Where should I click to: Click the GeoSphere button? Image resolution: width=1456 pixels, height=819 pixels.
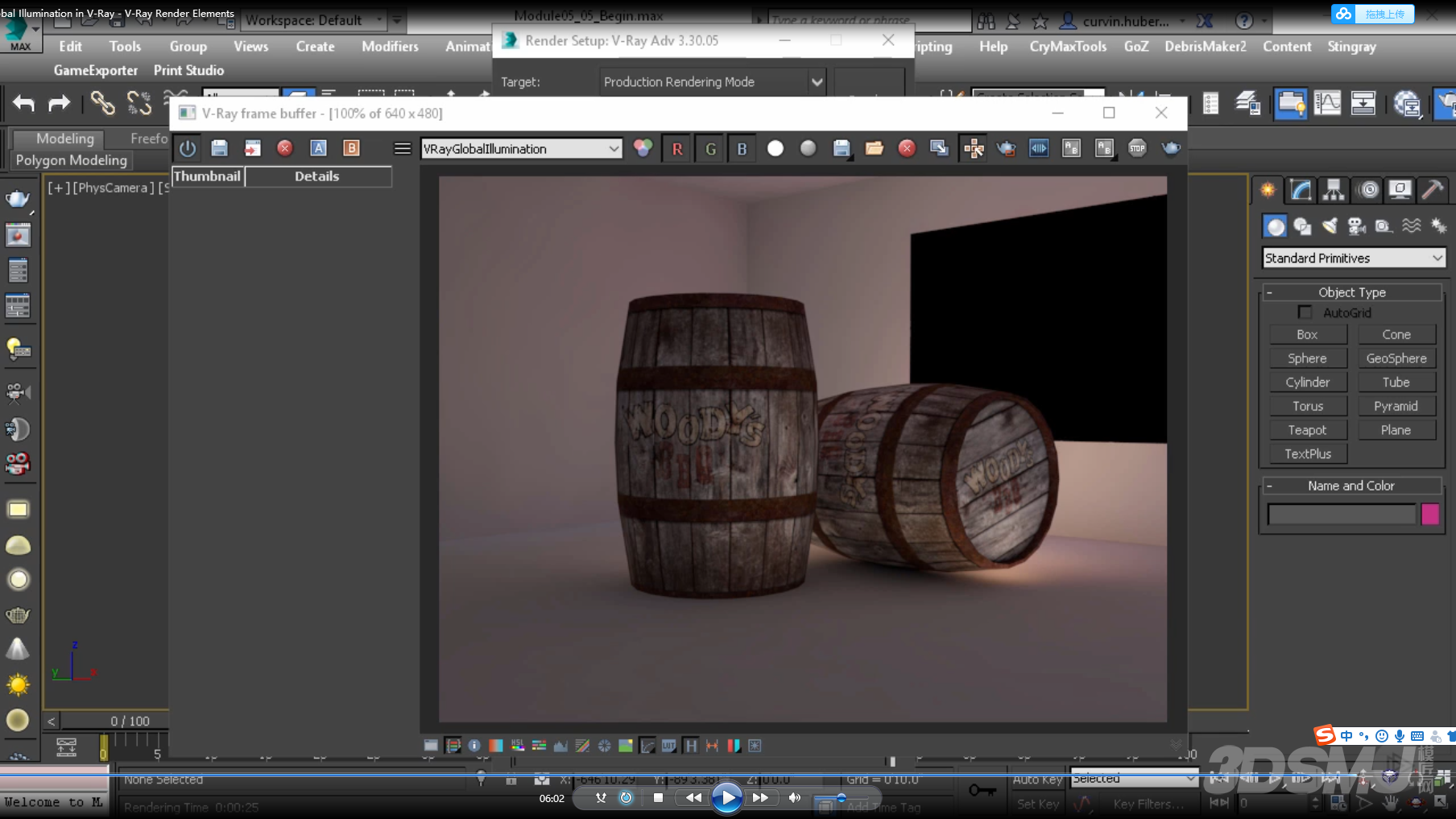tap(1396, 358)
